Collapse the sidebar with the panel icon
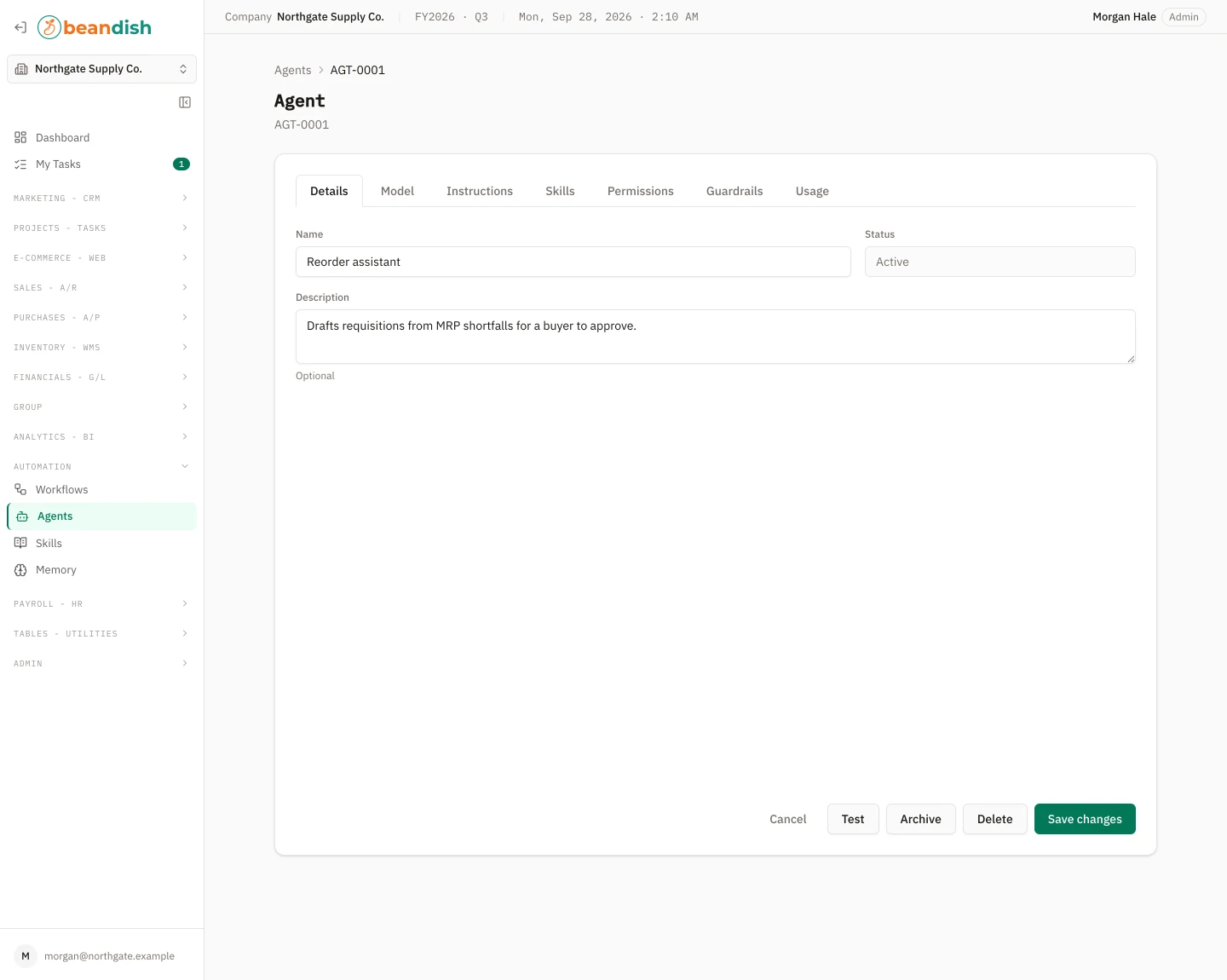1227x980 pixels. pyautogui.click(x=185, y=102)
